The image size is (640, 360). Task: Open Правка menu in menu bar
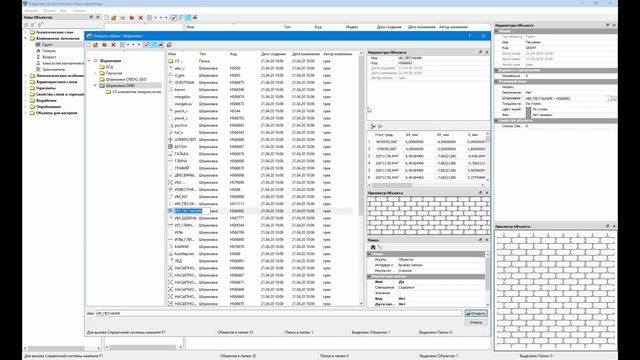pyautogui.click(x=49, y=11)
